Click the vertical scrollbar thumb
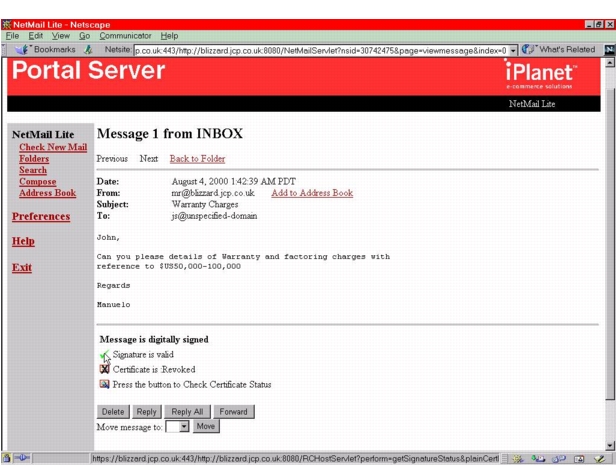This screenshot has width=616, height=466. [x=610, y=244]
